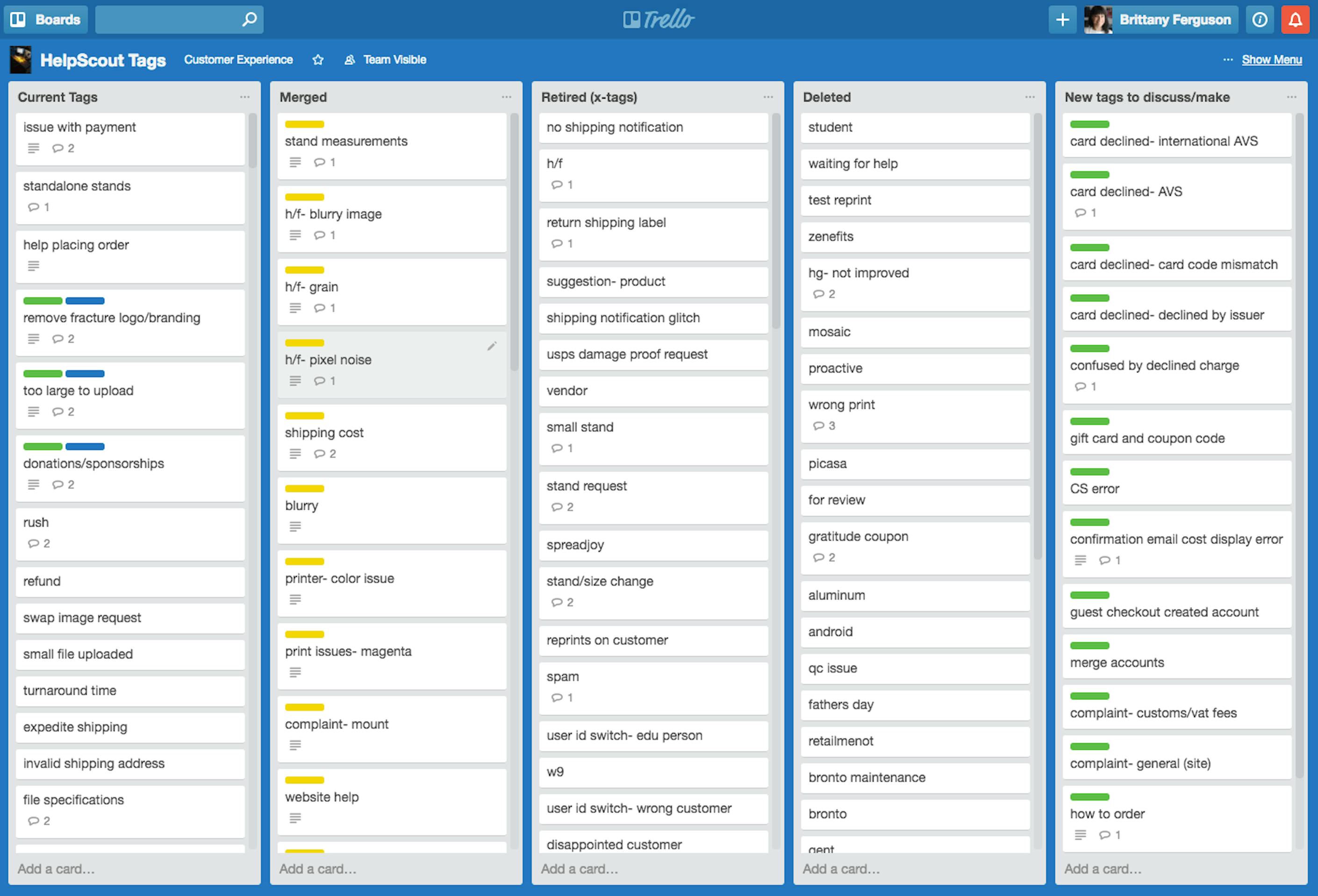1318x896 pixels.
Task: Click the search magnifier icon
Action: [x=249, y=19]
